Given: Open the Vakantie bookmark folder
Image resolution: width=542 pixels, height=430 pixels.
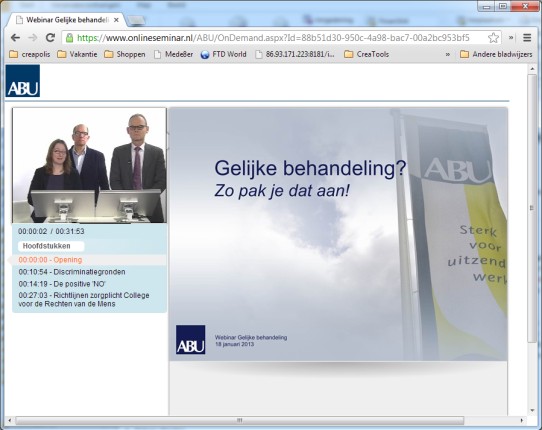Looking at the screenshot, I should coord(77,54).
